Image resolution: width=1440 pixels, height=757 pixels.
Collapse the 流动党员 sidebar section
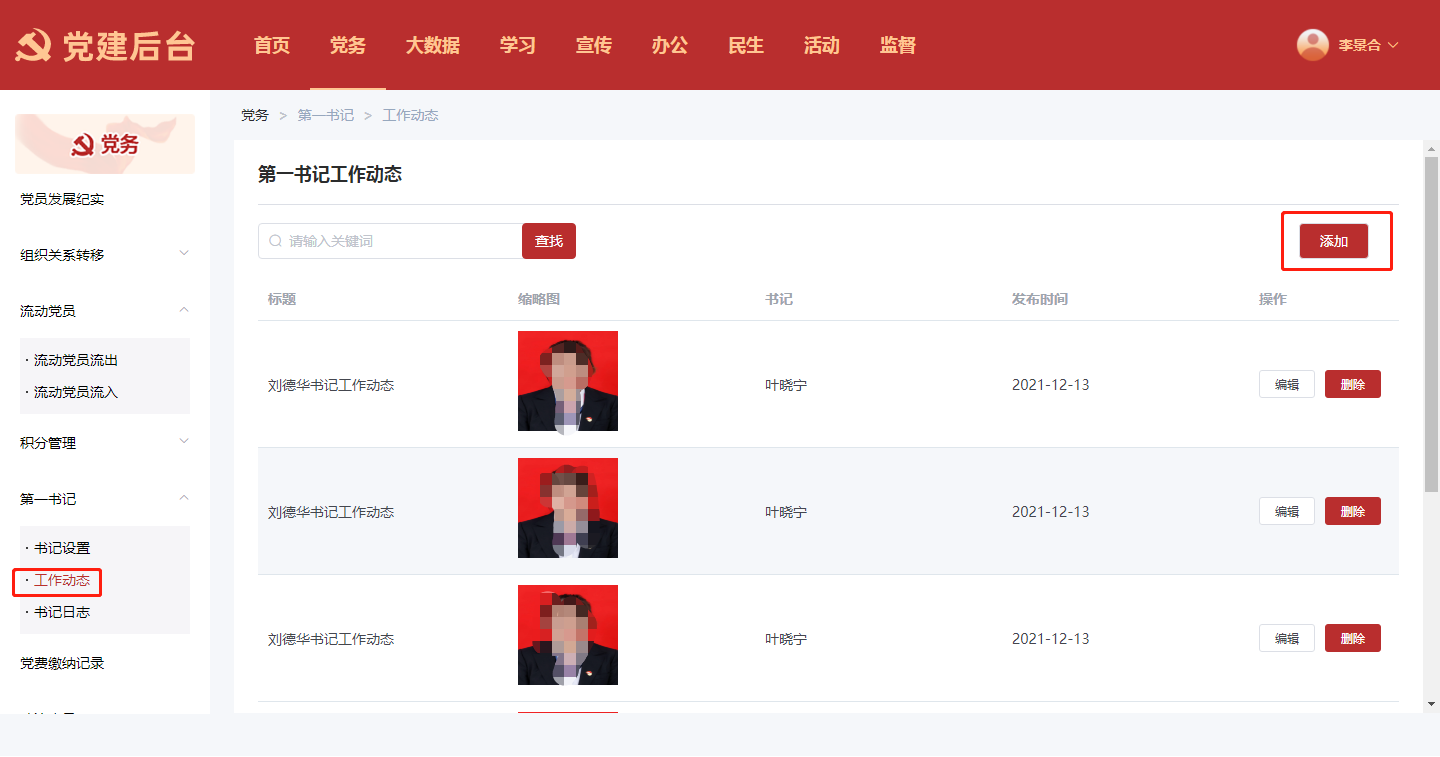point(184,310)
